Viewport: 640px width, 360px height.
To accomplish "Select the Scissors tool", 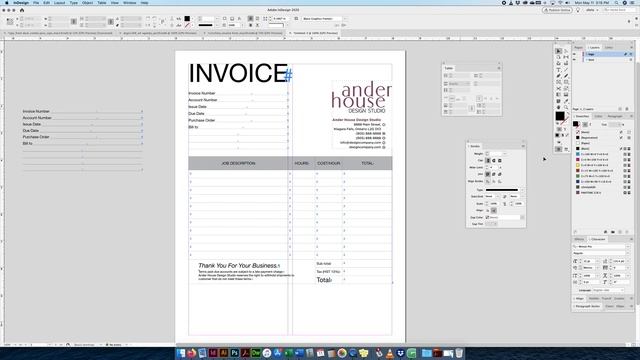I will [559, 89].
